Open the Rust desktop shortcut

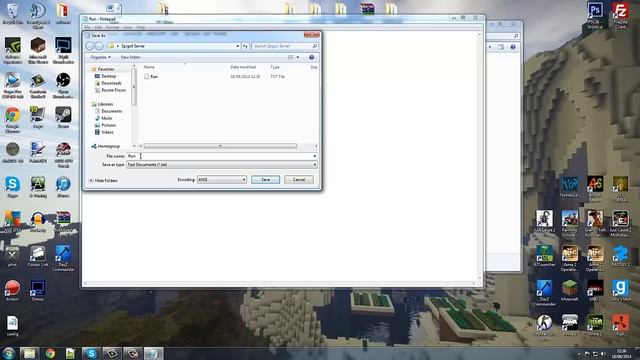620,325
